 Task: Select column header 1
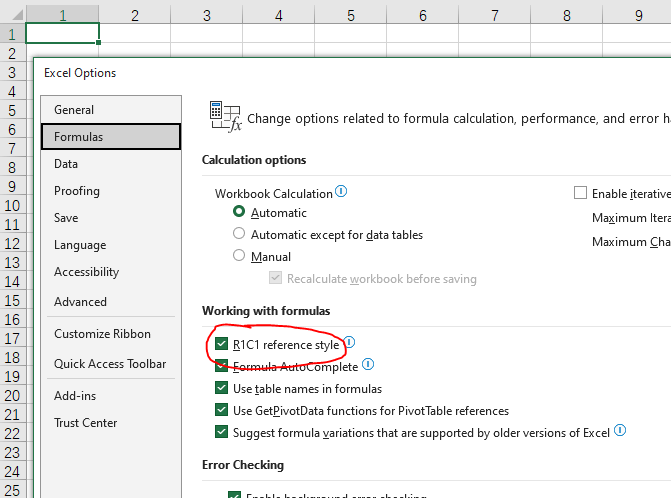click(x=62, y=15)
